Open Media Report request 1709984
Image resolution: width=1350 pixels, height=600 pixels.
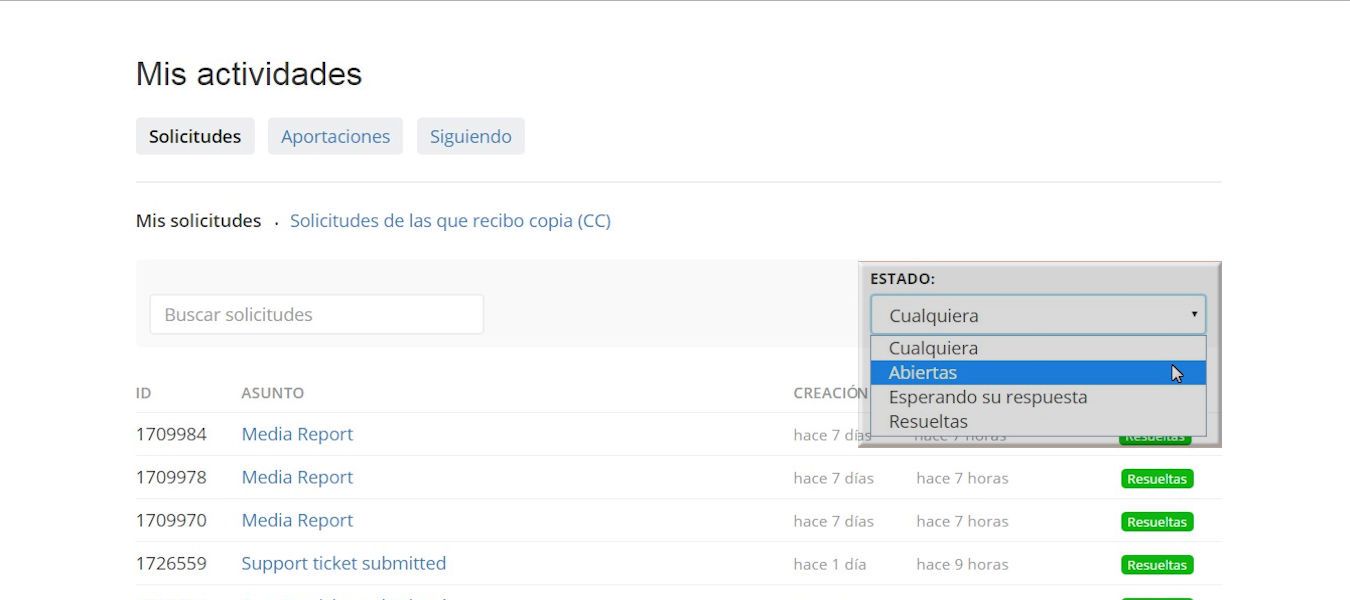point(297,434)
